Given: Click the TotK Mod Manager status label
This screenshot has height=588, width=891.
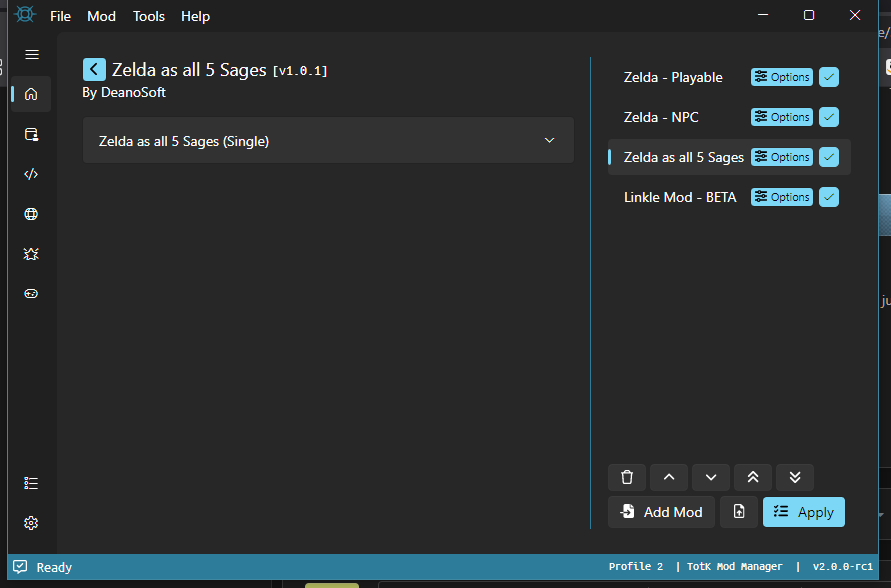Looking at the screenshot, I should coord(735,566).
